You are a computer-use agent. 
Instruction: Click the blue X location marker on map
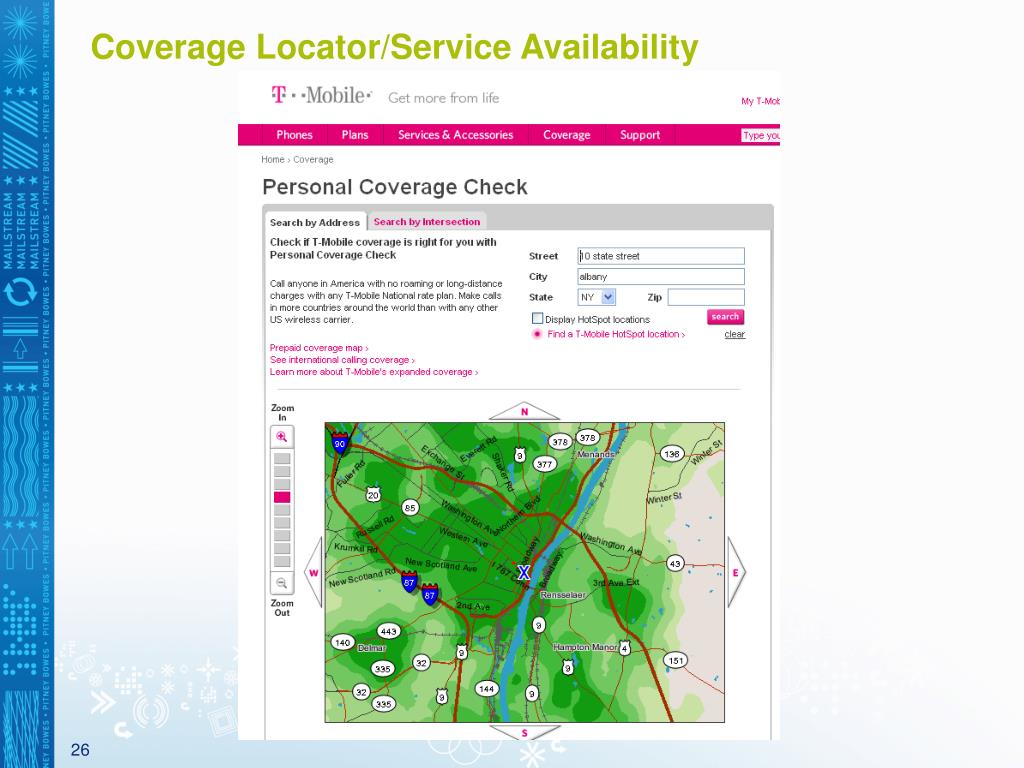524,573
